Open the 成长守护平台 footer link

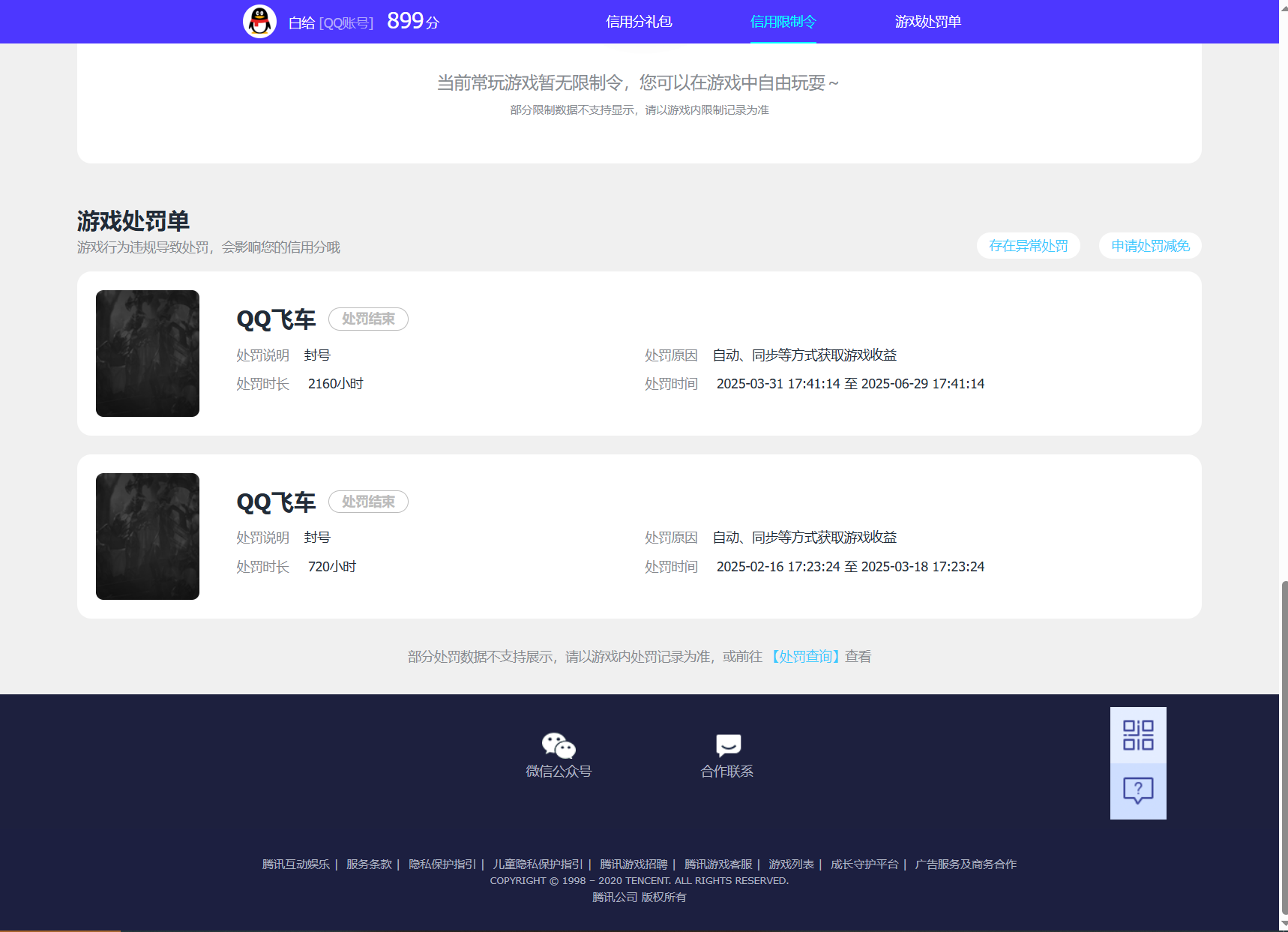[864, 865]
